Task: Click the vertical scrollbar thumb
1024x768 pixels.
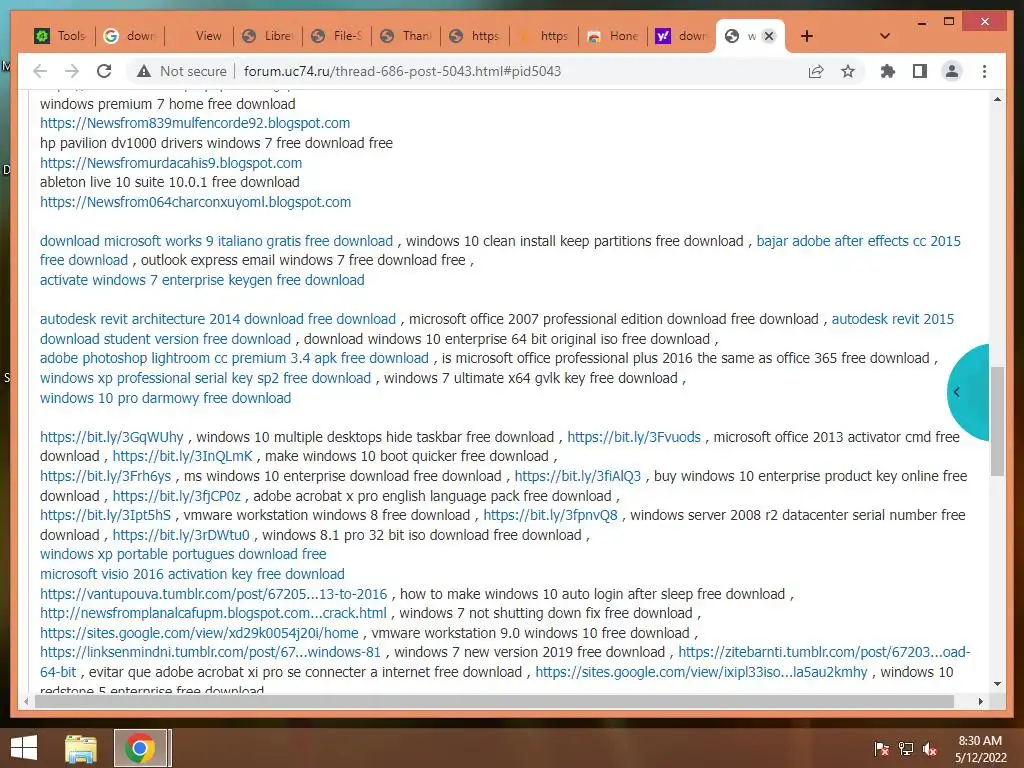Action: tap(997, 421)
